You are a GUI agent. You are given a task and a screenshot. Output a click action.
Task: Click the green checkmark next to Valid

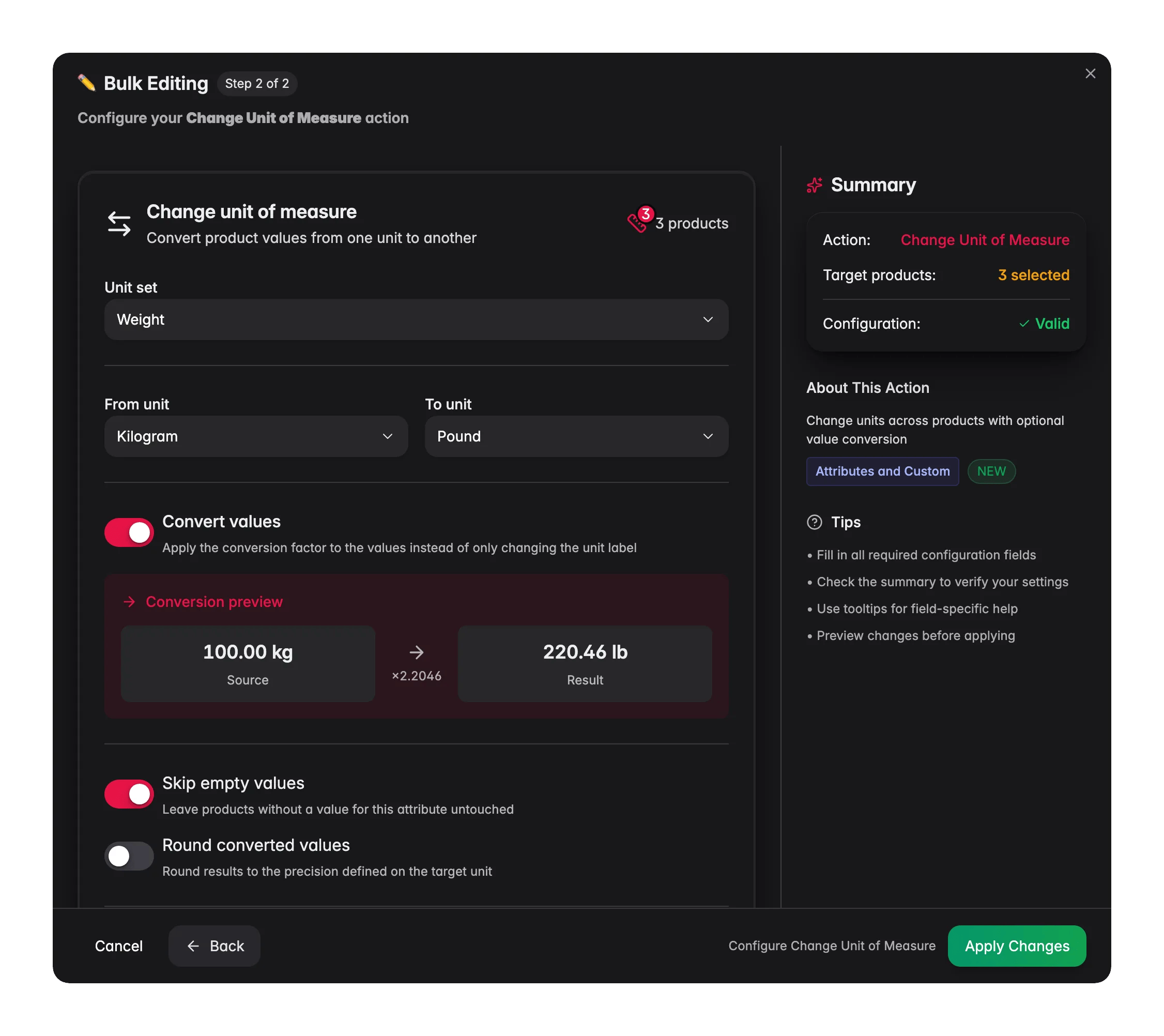click(x=1024, y=324)
